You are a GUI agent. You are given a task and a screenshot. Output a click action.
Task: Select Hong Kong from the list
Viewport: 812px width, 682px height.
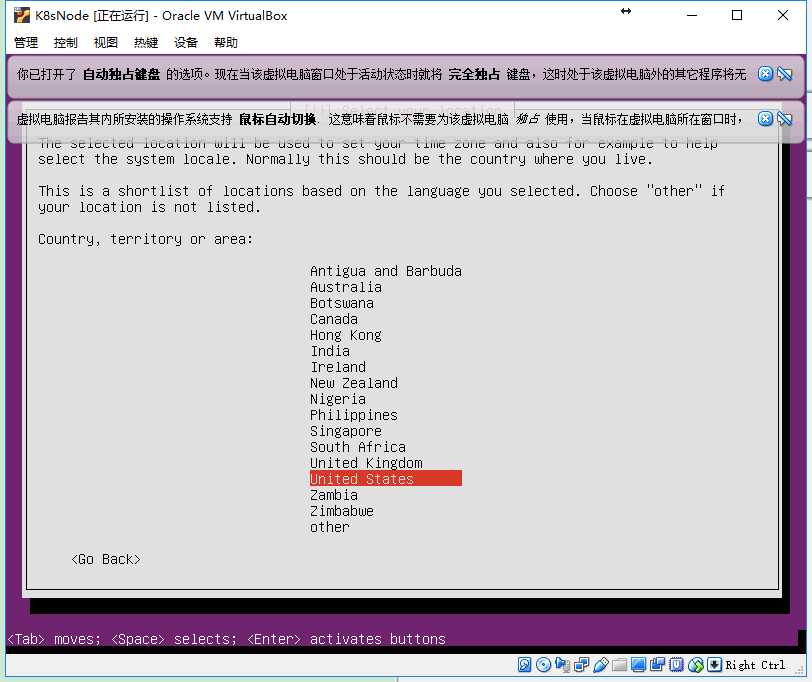pos(346,336)
